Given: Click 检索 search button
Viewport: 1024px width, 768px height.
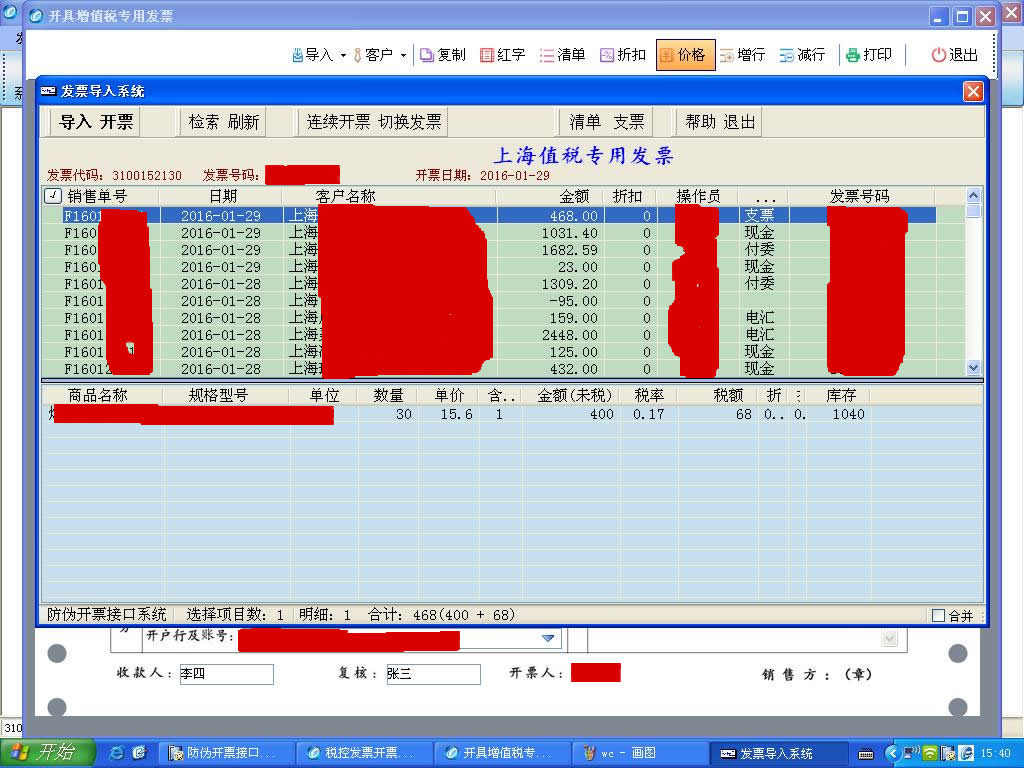Looking at the screenshot, I should coord(204,122).
